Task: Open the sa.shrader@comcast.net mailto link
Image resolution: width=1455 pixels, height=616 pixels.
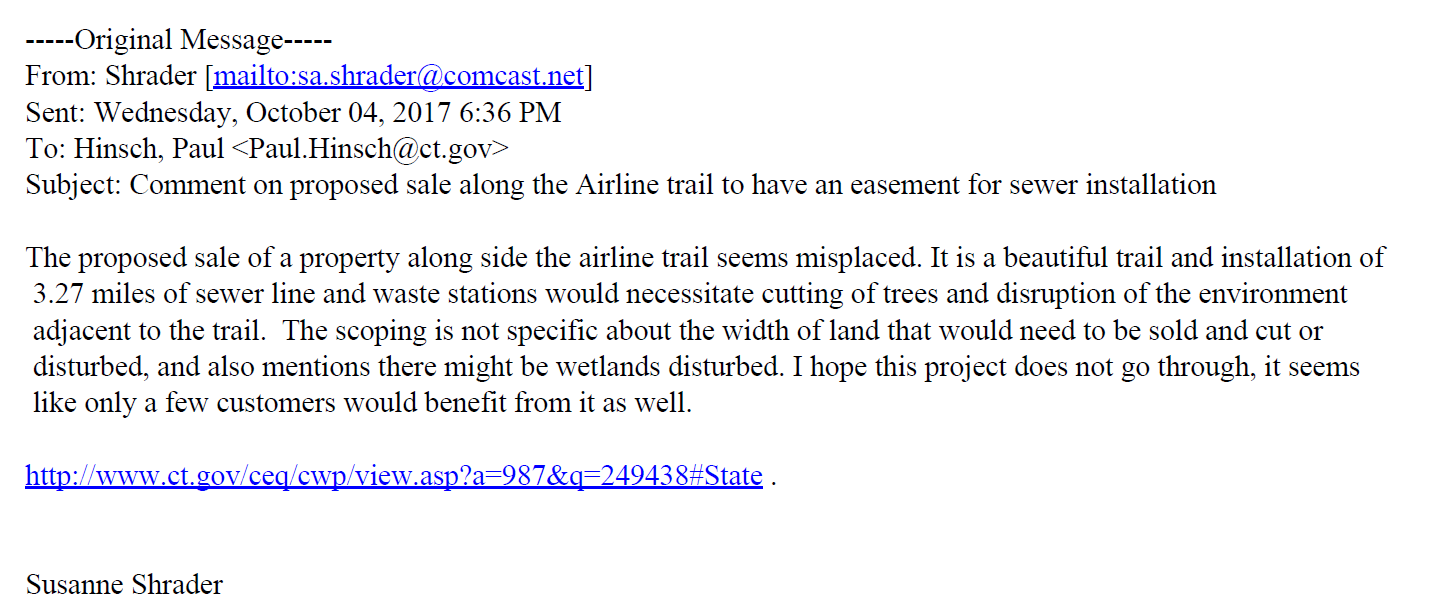Action: point(400,76)
